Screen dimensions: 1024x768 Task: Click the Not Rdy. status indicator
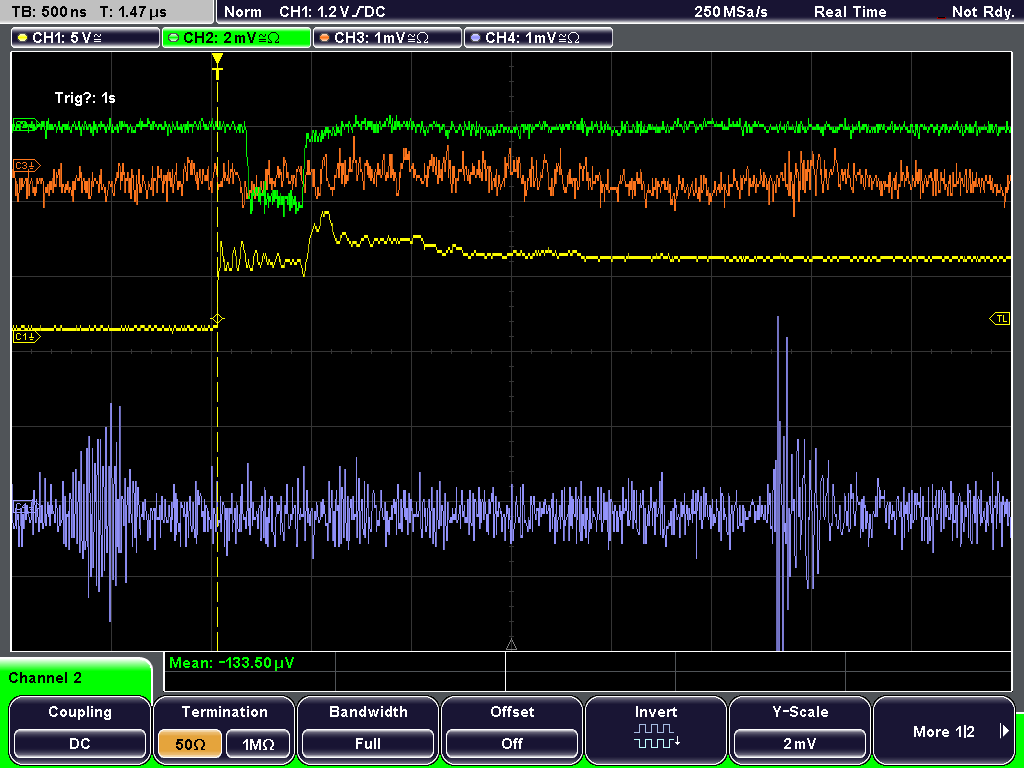tap(983, 12)
